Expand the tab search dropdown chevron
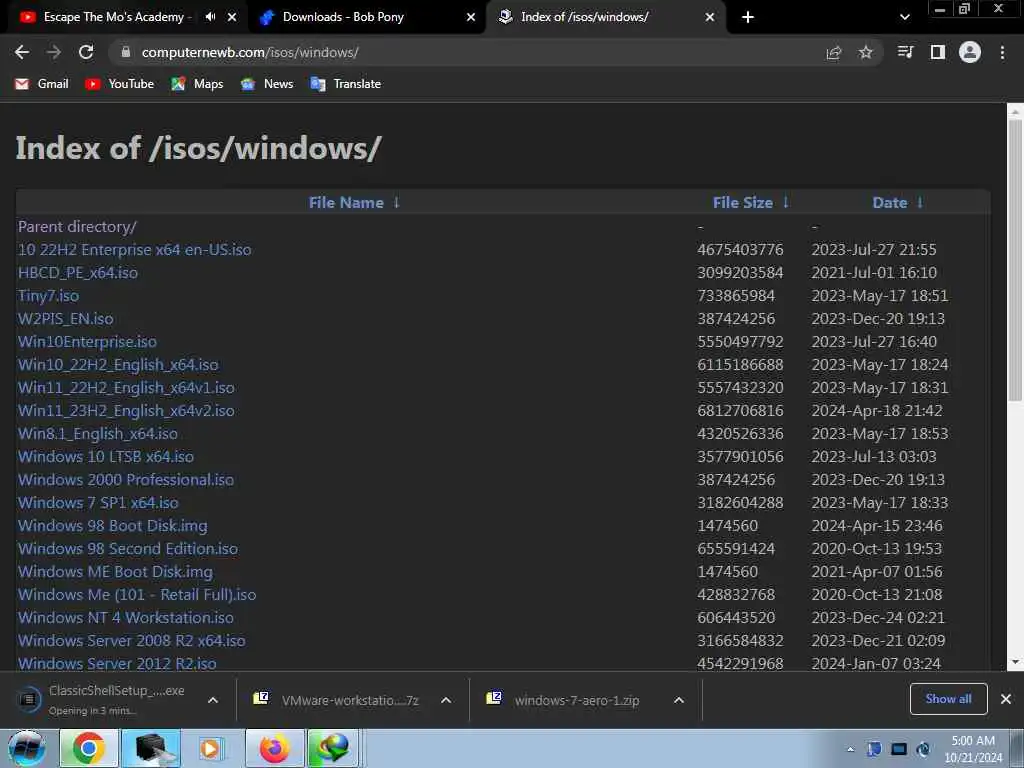Viewport: 1024px width, 768px height. (904, 17)
